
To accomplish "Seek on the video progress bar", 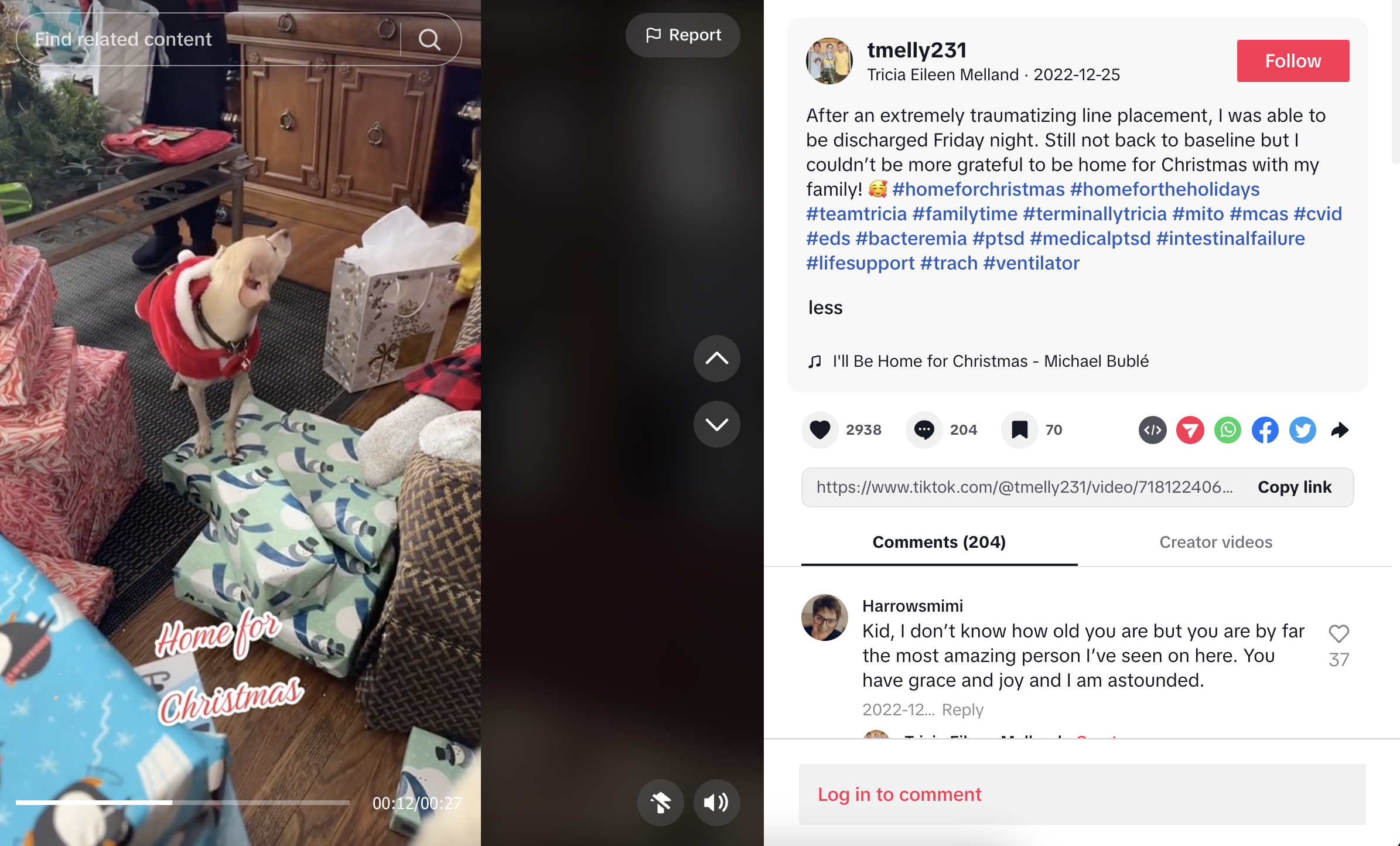I will [183, 802].
